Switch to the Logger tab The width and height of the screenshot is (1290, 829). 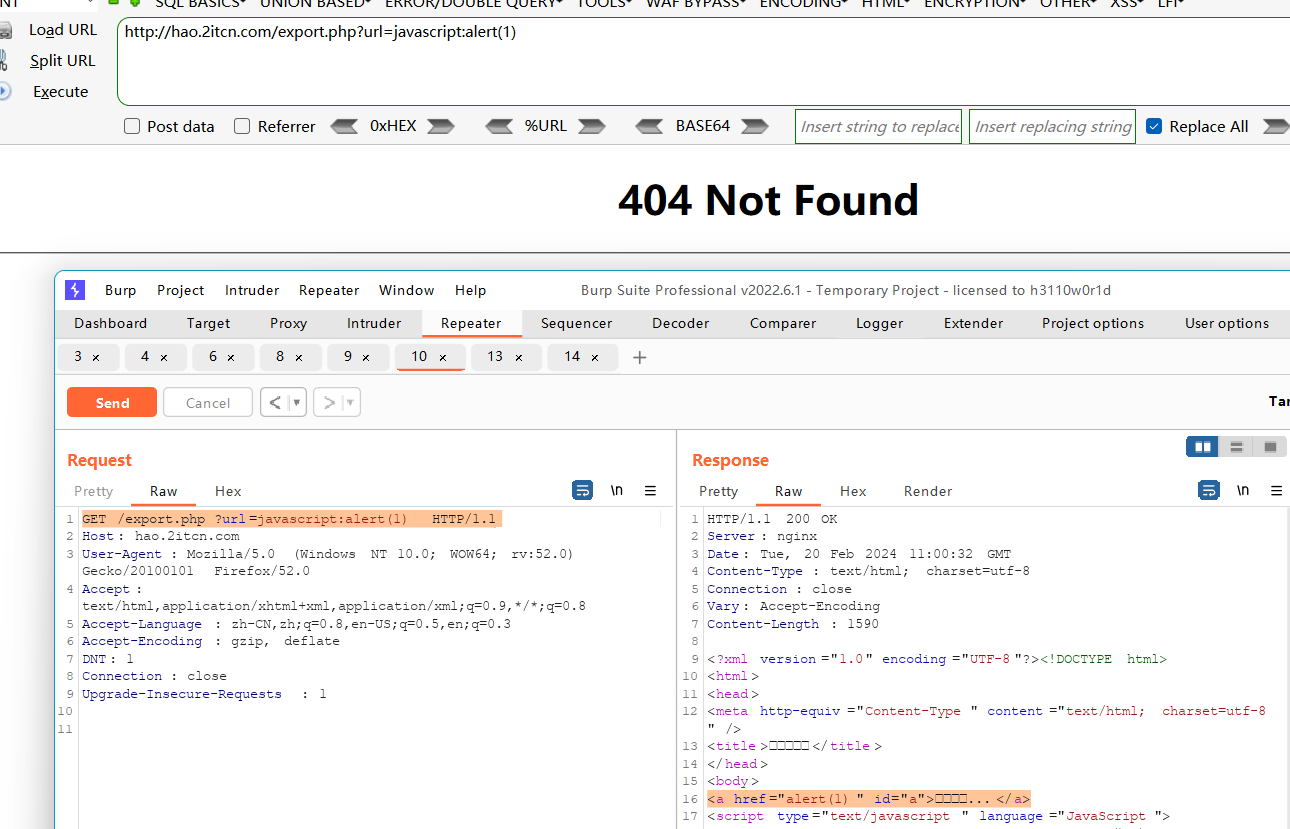[x=879, y=323]
